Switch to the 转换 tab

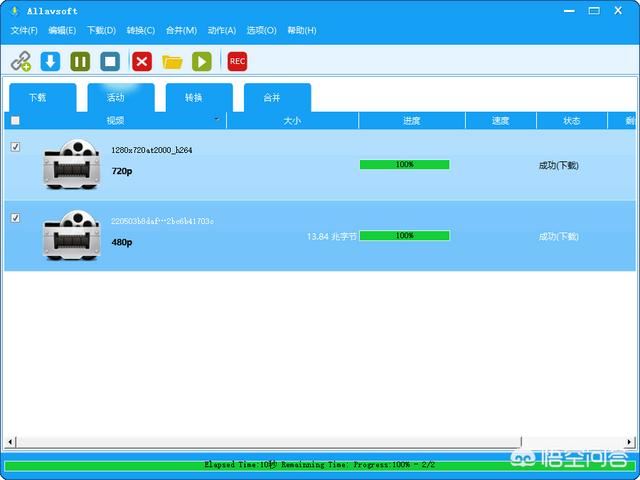click(x=199, y=98)
